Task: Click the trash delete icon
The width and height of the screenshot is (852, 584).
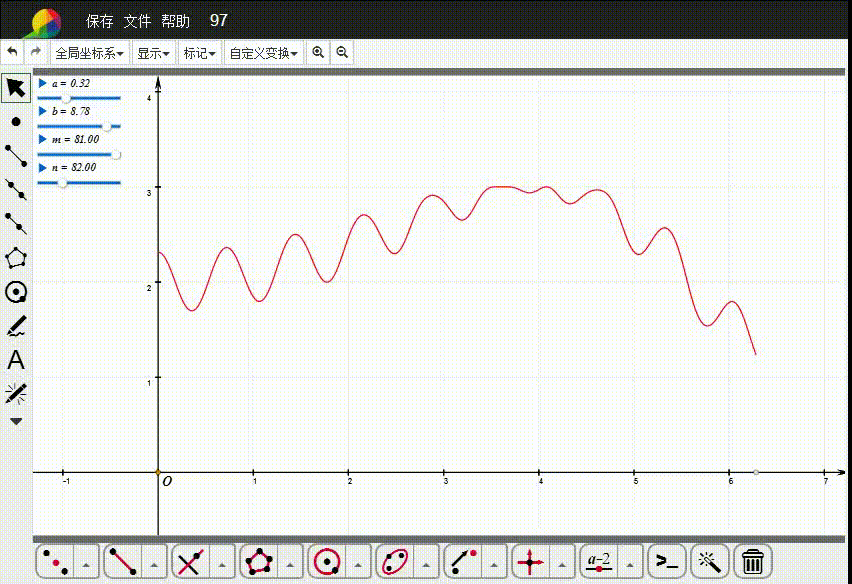Action: click(x=753, y=562)
